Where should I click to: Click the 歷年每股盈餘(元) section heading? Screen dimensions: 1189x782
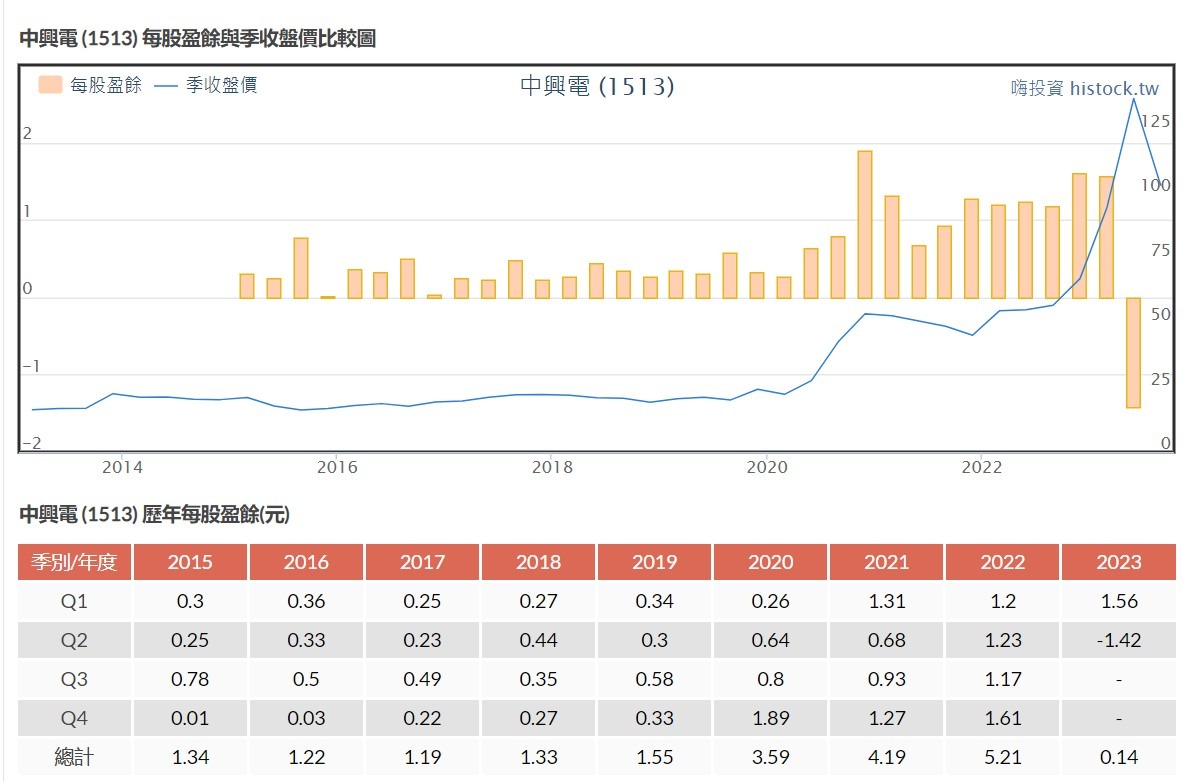click(154, 515)
